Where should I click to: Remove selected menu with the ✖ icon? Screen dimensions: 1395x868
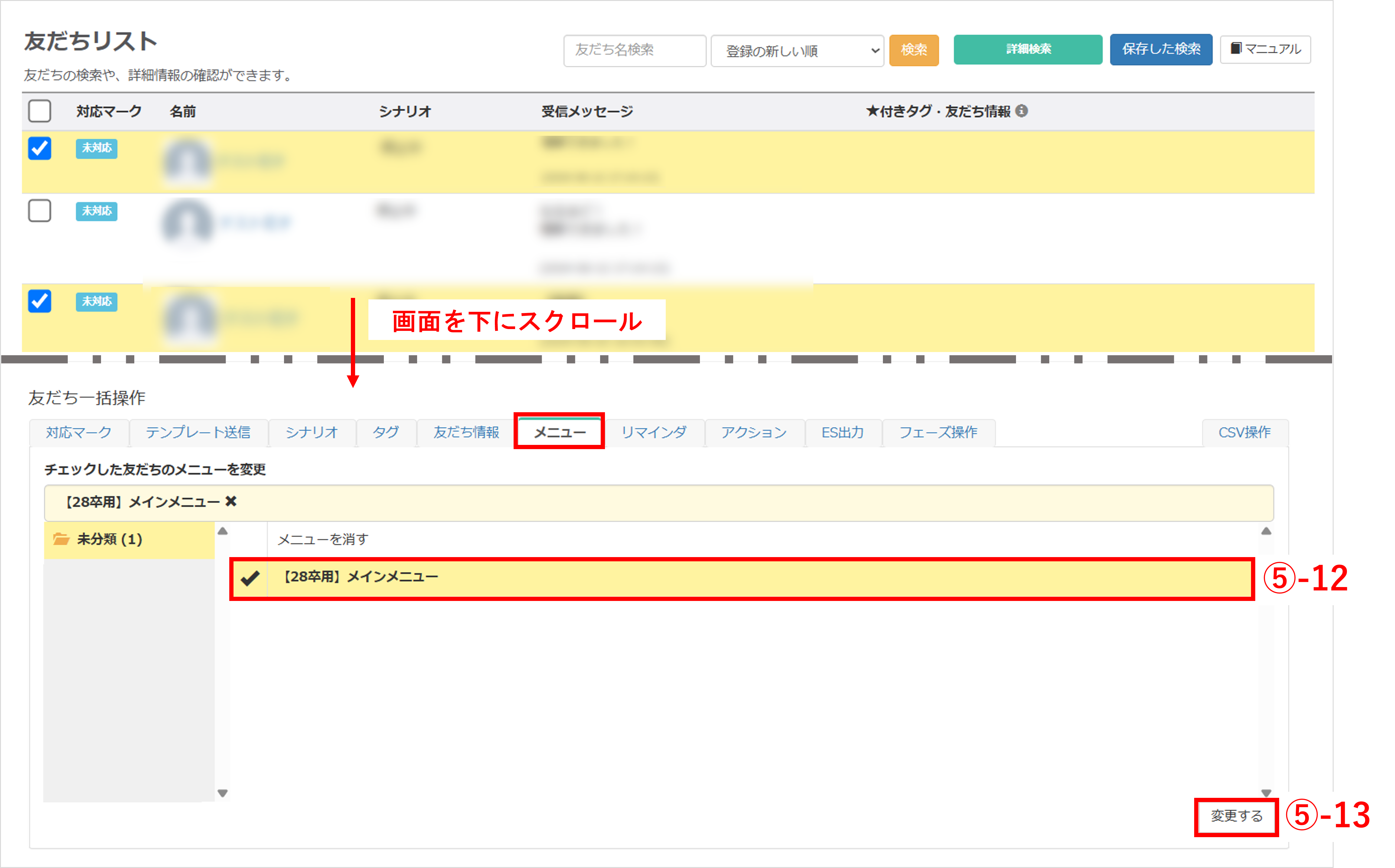[231, 502]
